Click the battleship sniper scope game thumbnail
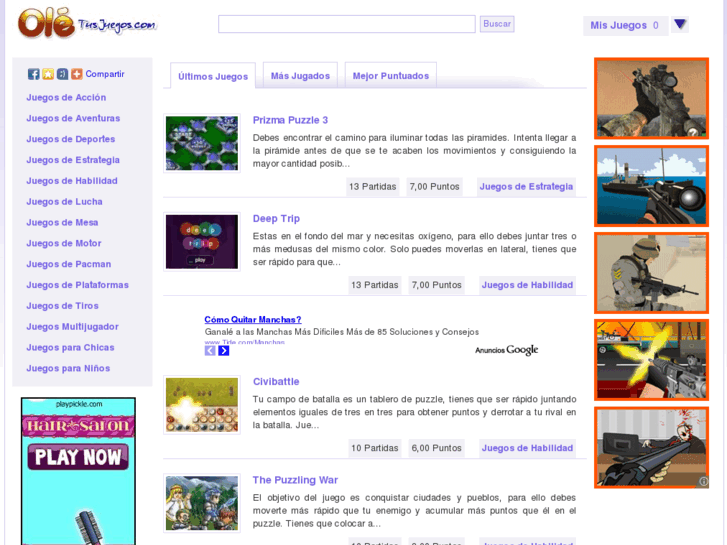 tap(651, 186)
